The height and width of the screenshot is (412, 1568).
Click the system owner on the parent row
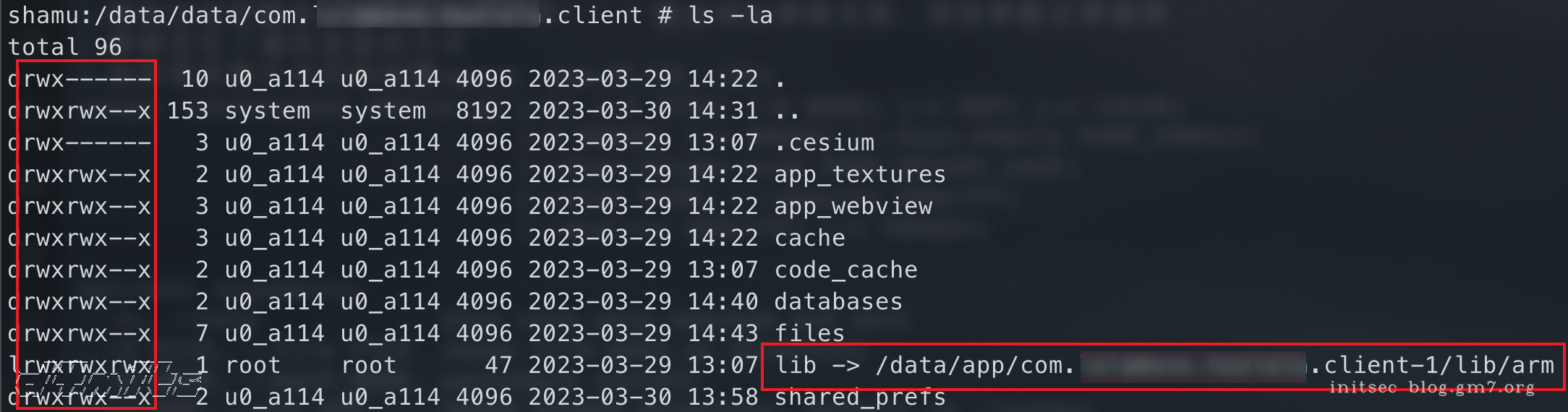267,111
